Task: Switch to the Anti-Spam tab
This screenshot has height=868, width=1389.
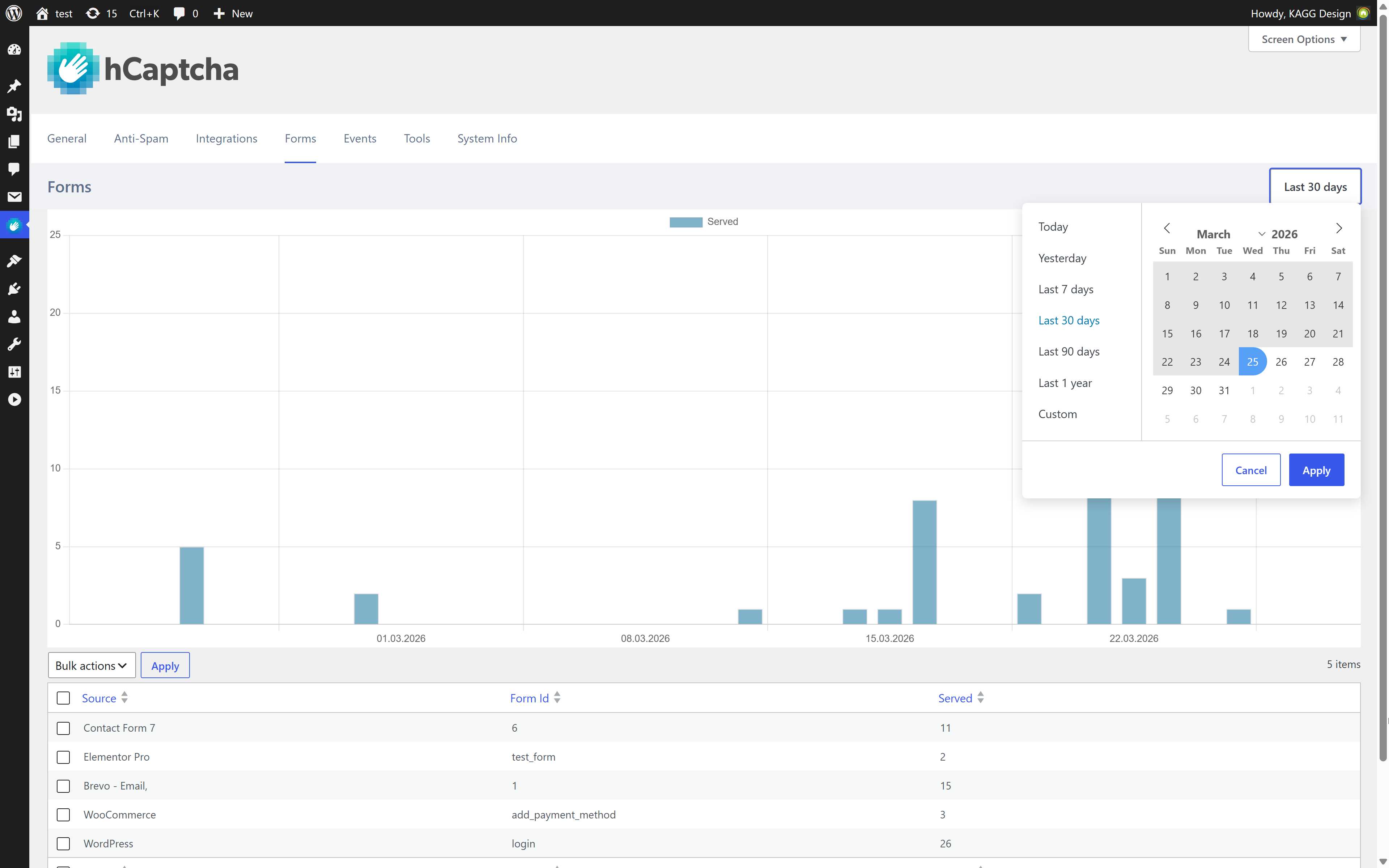Action: [141, 139]
